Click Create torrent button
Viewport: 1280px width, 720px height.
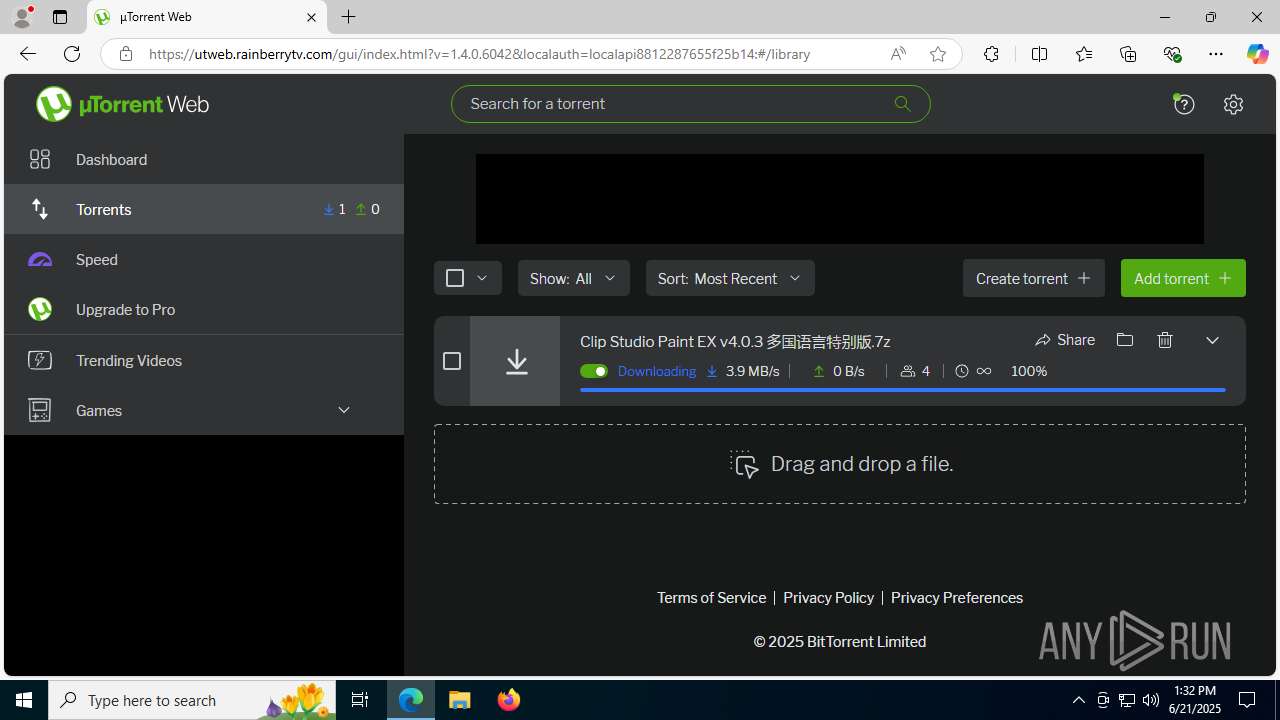1034,278
